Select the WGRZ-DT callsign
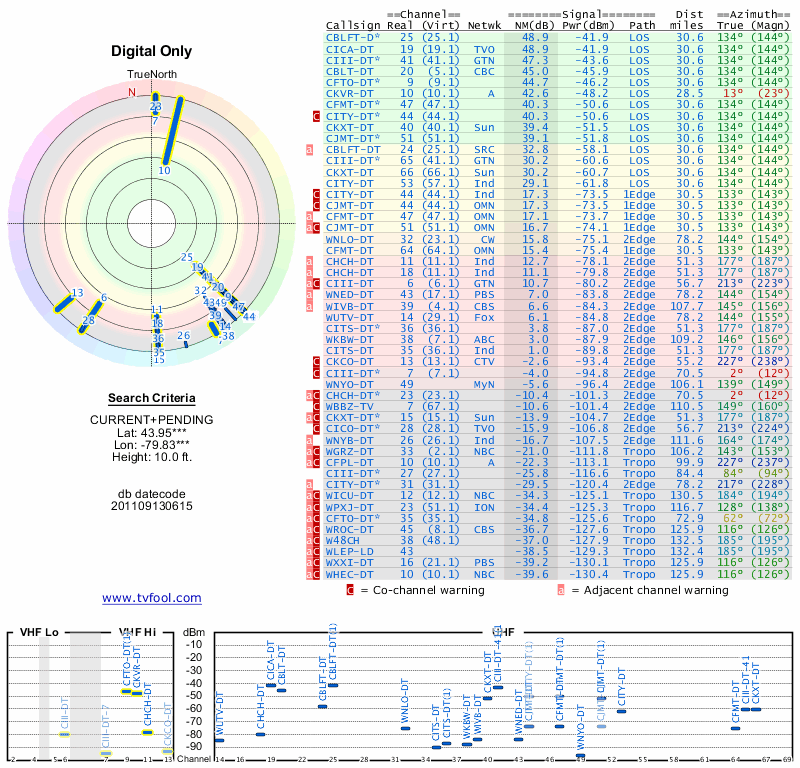The image size is (800, 768). [350, 452]
